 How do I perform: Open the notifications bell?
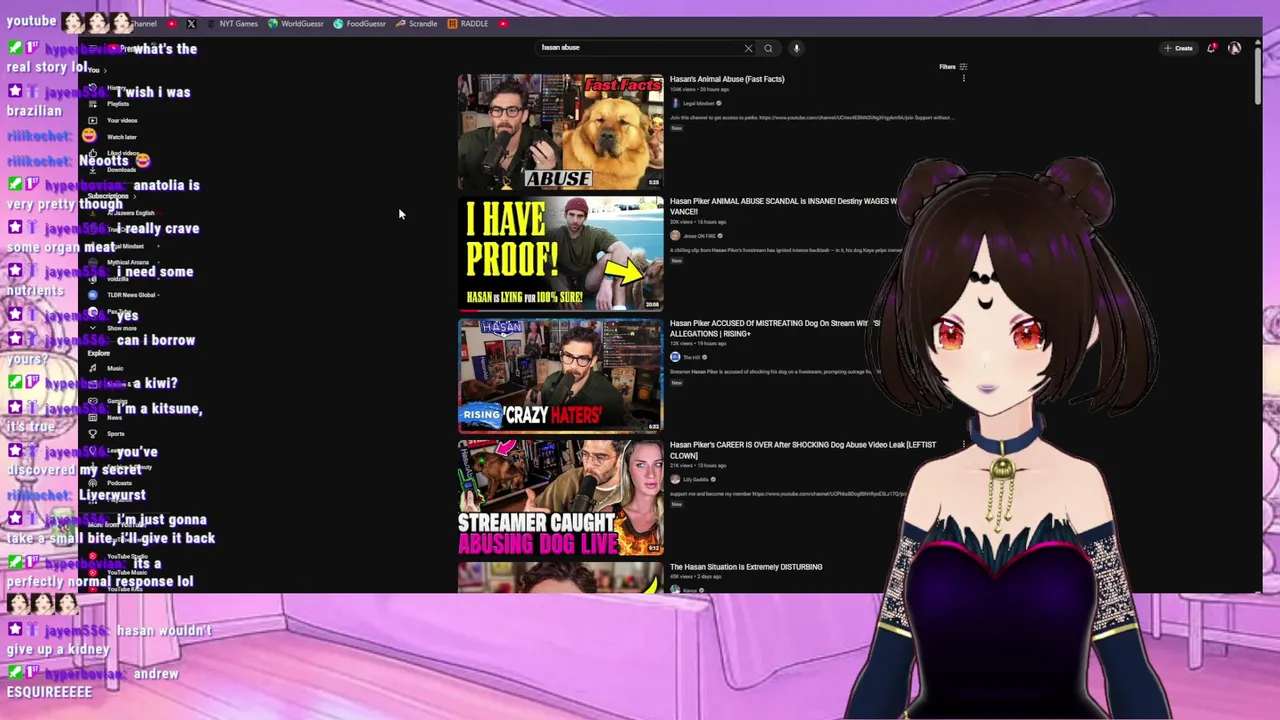[x=1212, y=48]
